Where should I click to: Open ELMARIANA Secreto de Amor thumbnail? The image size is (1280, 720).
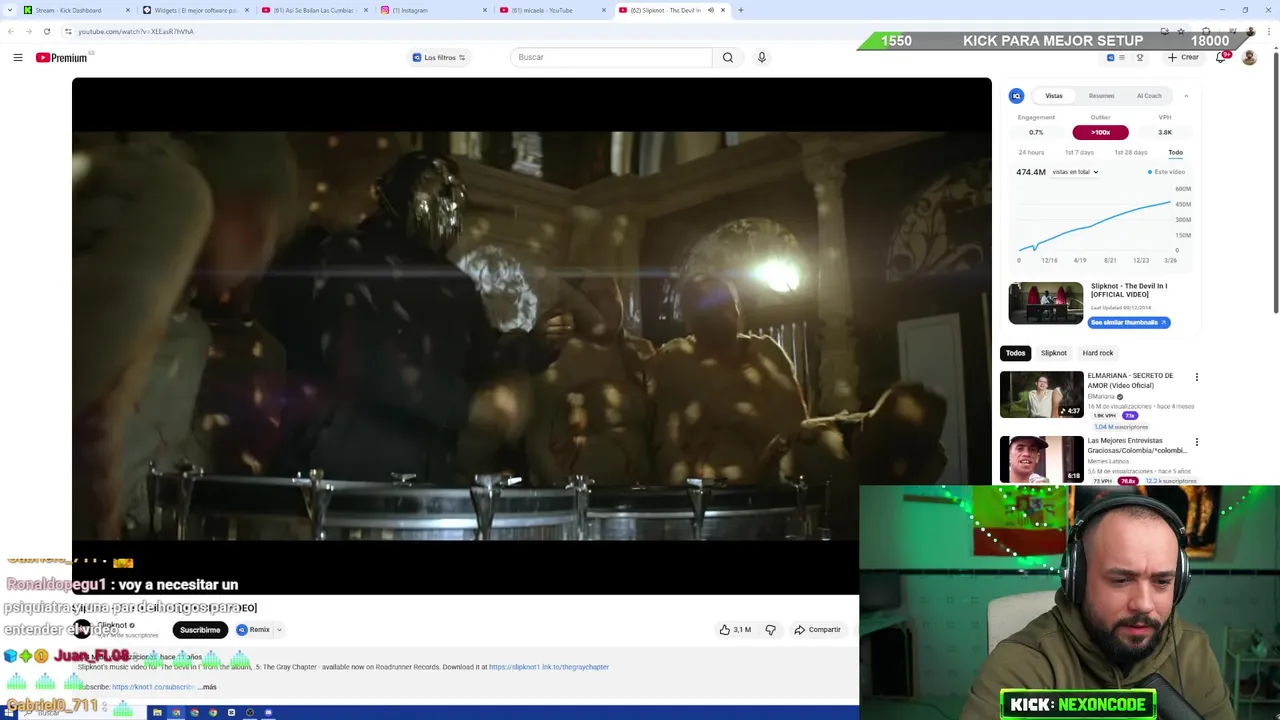(x=1042, y=395)
